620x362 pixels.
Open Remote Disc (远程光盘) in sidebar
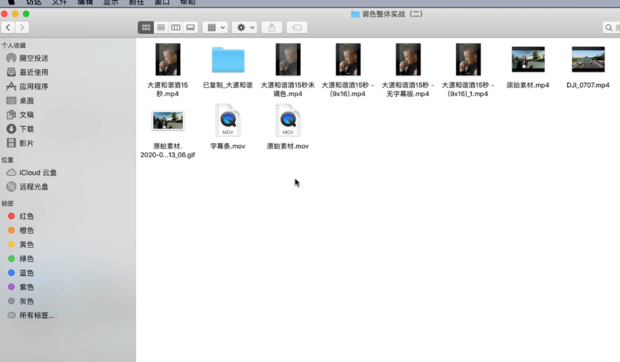(x=28, y=187)
